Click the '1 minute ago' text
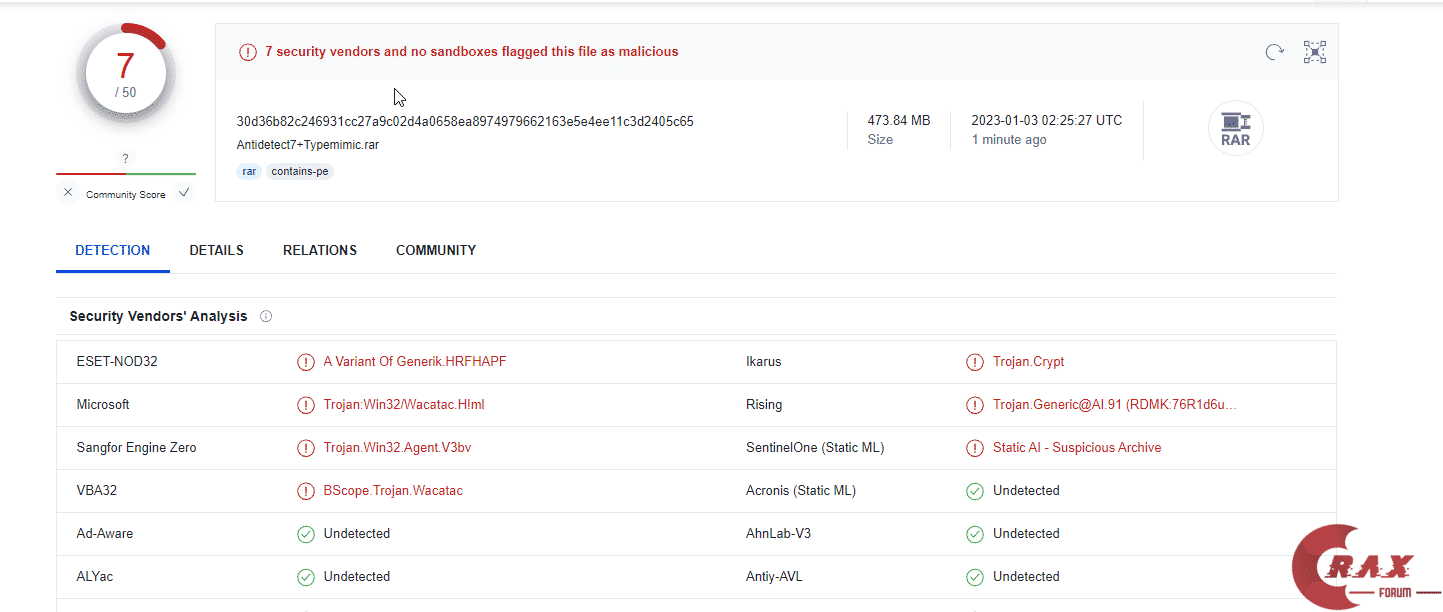1443x612 pixels. click(x=1009, y=140)
